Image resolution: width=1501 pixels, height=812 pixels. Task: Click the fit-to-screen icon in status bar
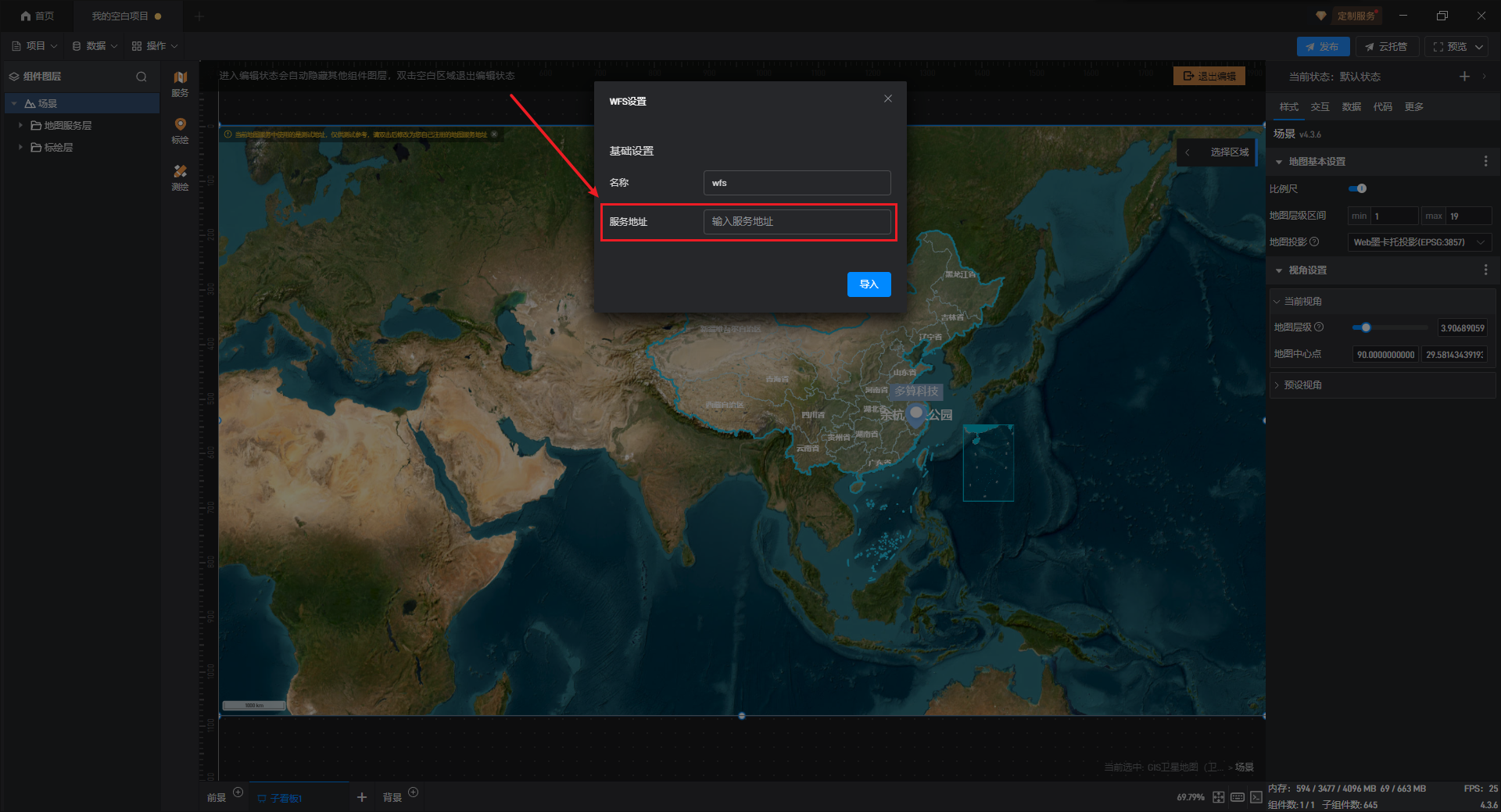(x=1219, y=797)
